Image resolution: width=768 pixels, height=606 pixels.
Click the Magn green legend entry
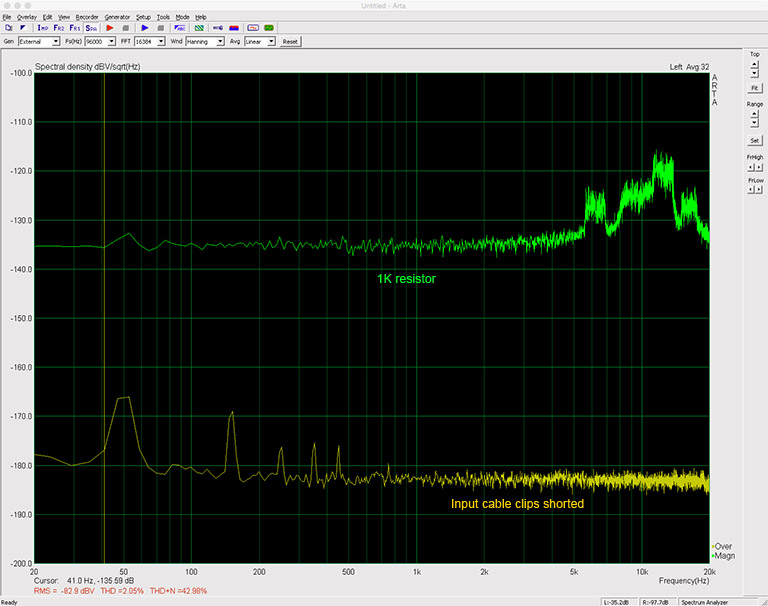(723, 556)
